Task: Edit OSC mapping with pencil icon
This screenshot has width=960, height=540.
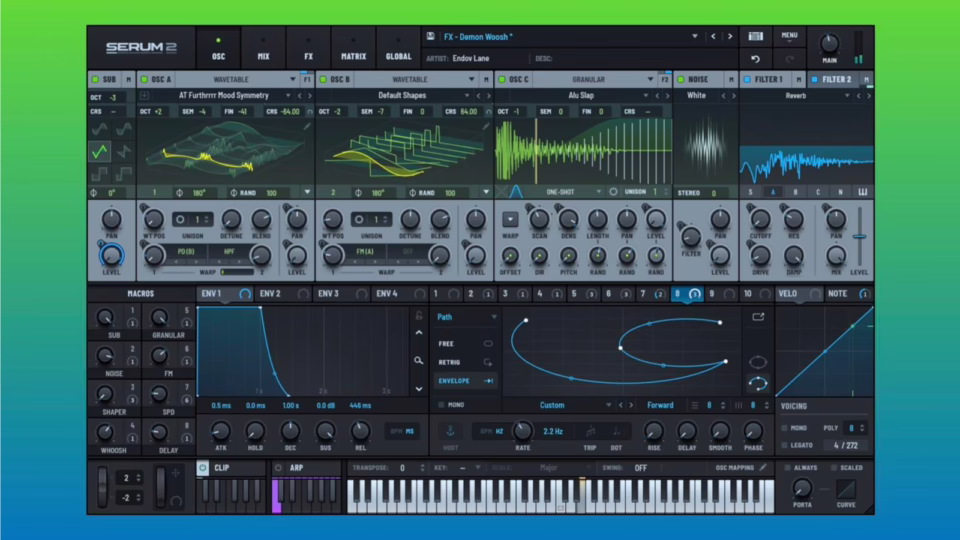Action: click(763, 468)
